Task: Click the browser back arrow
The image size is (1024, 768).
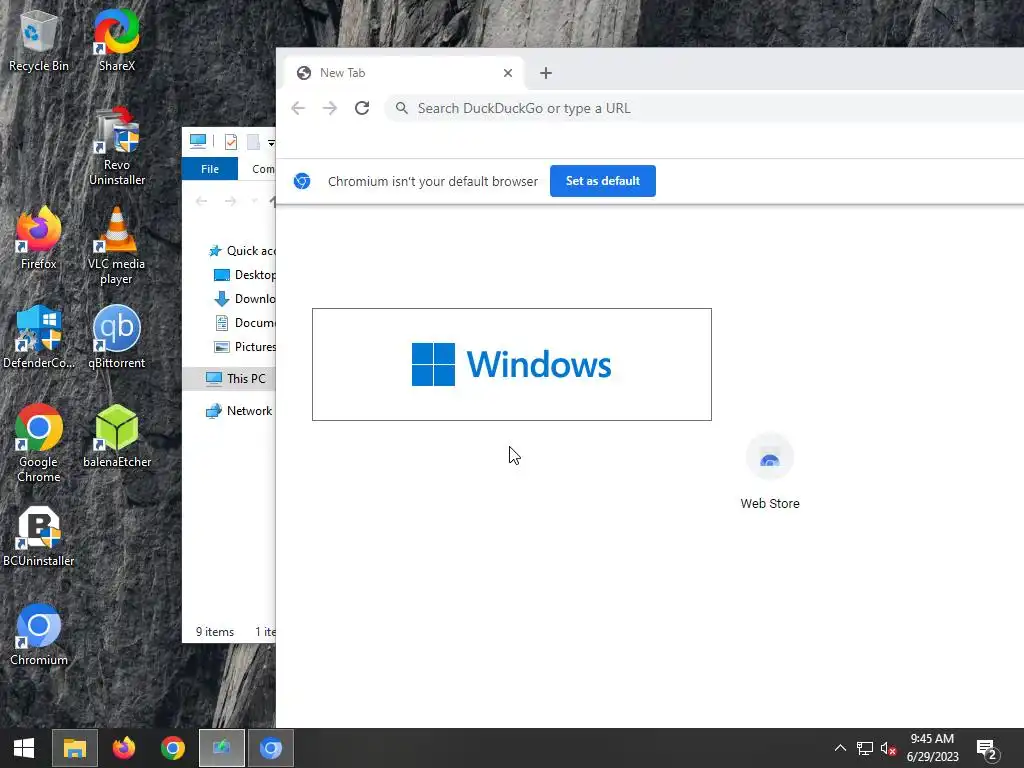Action: 298,108
